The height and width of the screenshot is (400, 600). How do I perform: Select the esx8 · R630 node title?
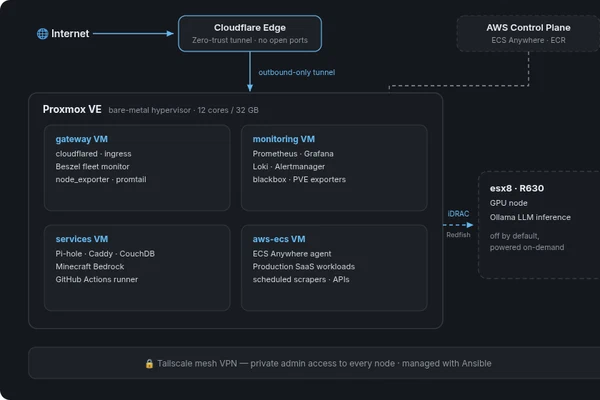coord(517,188)
